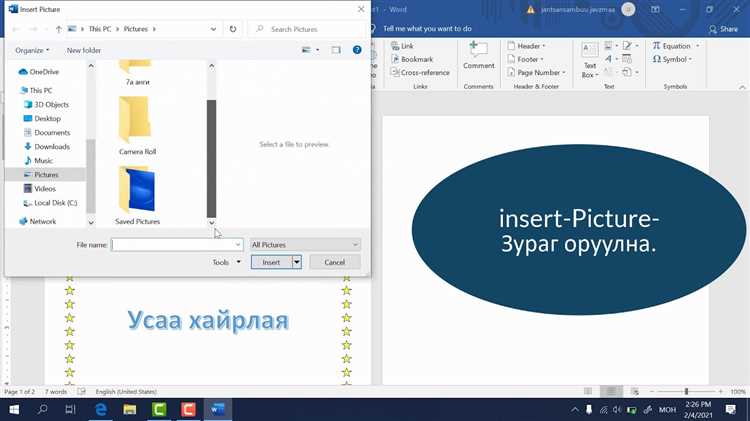
Task: Click the 7 words count in status bar
Action: tap(56, 391)
